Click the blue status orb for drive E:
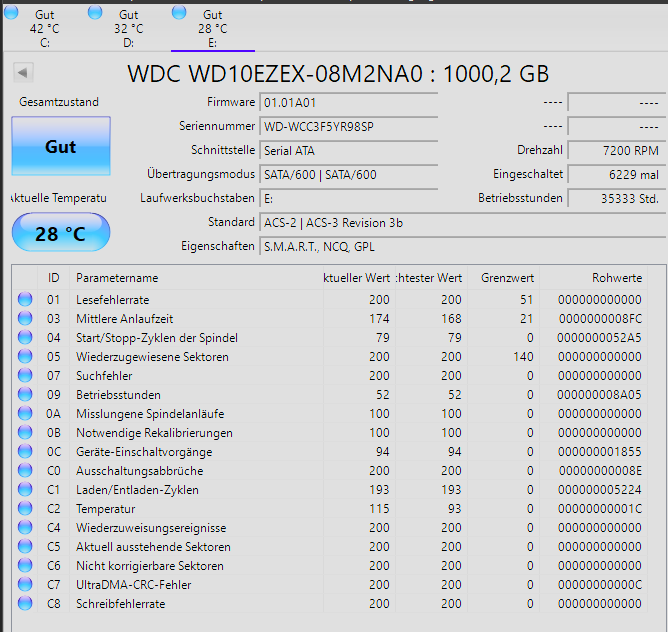This screenshot has height=632, width=668. point(179,12)
